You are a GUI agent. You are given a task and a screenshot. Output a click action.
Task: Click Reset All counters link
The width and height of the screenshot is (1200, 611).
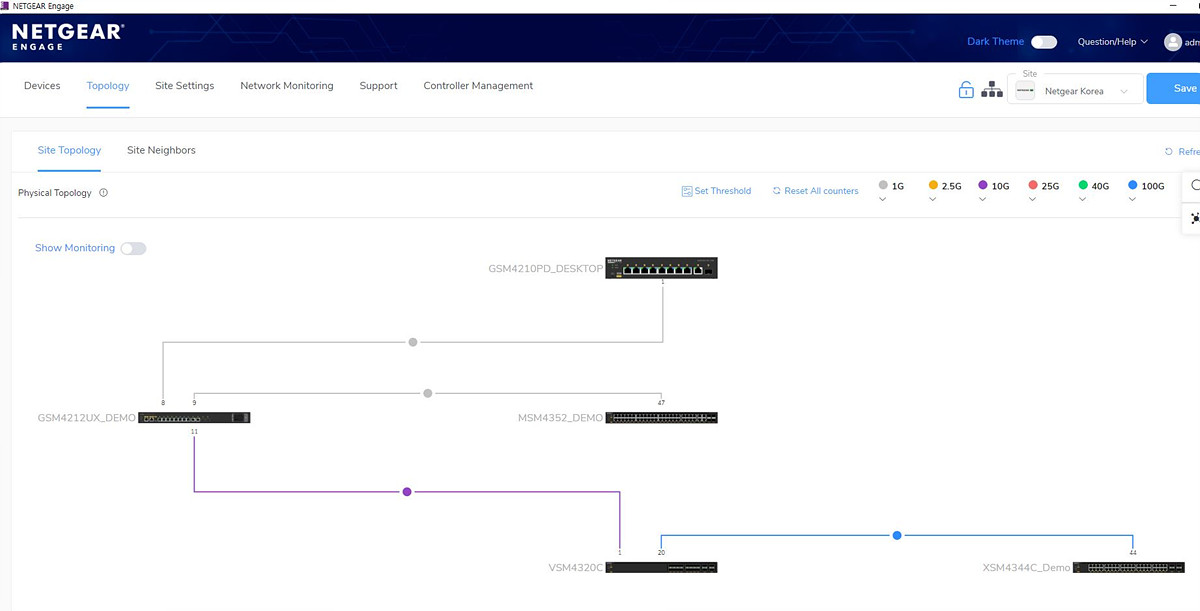815,191
